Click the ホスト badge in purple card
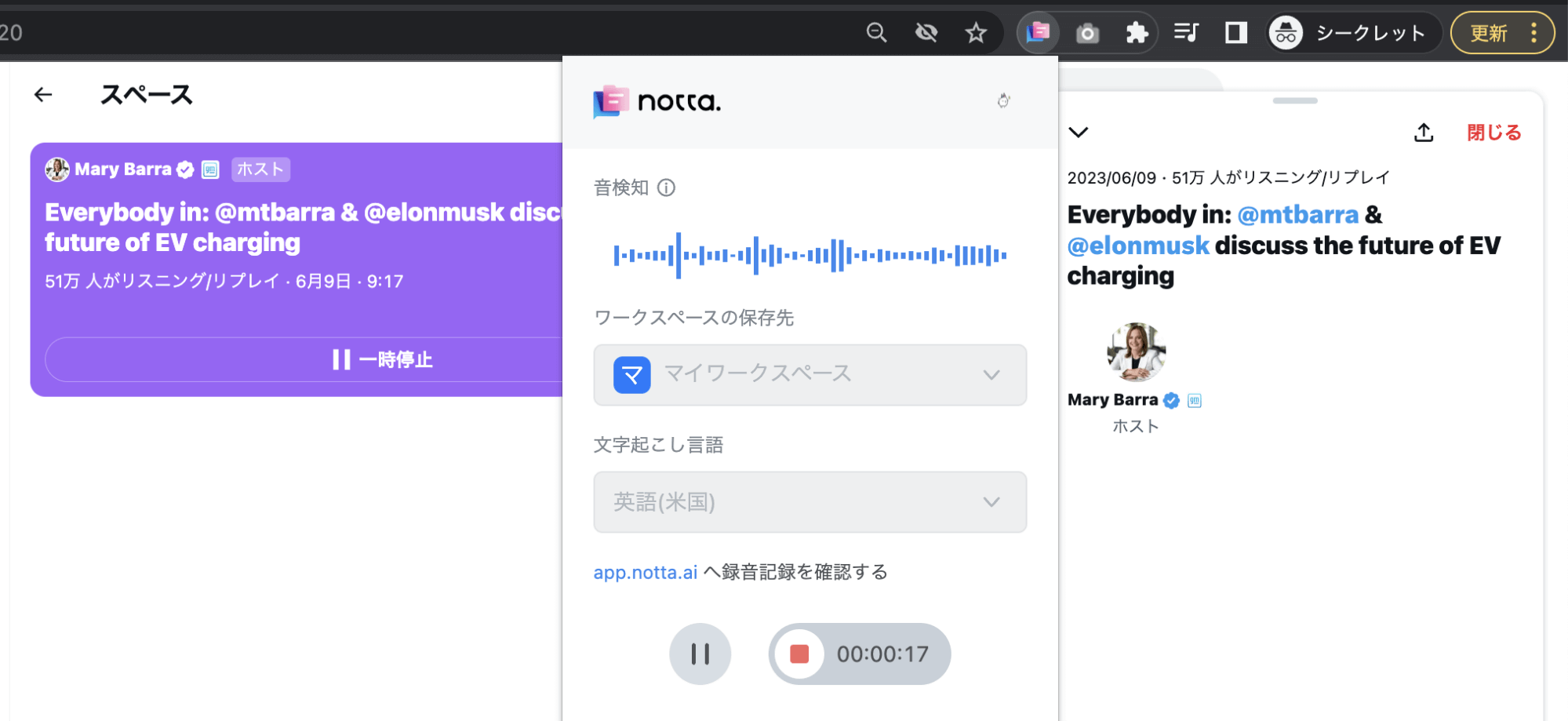 tap(260, 169)
